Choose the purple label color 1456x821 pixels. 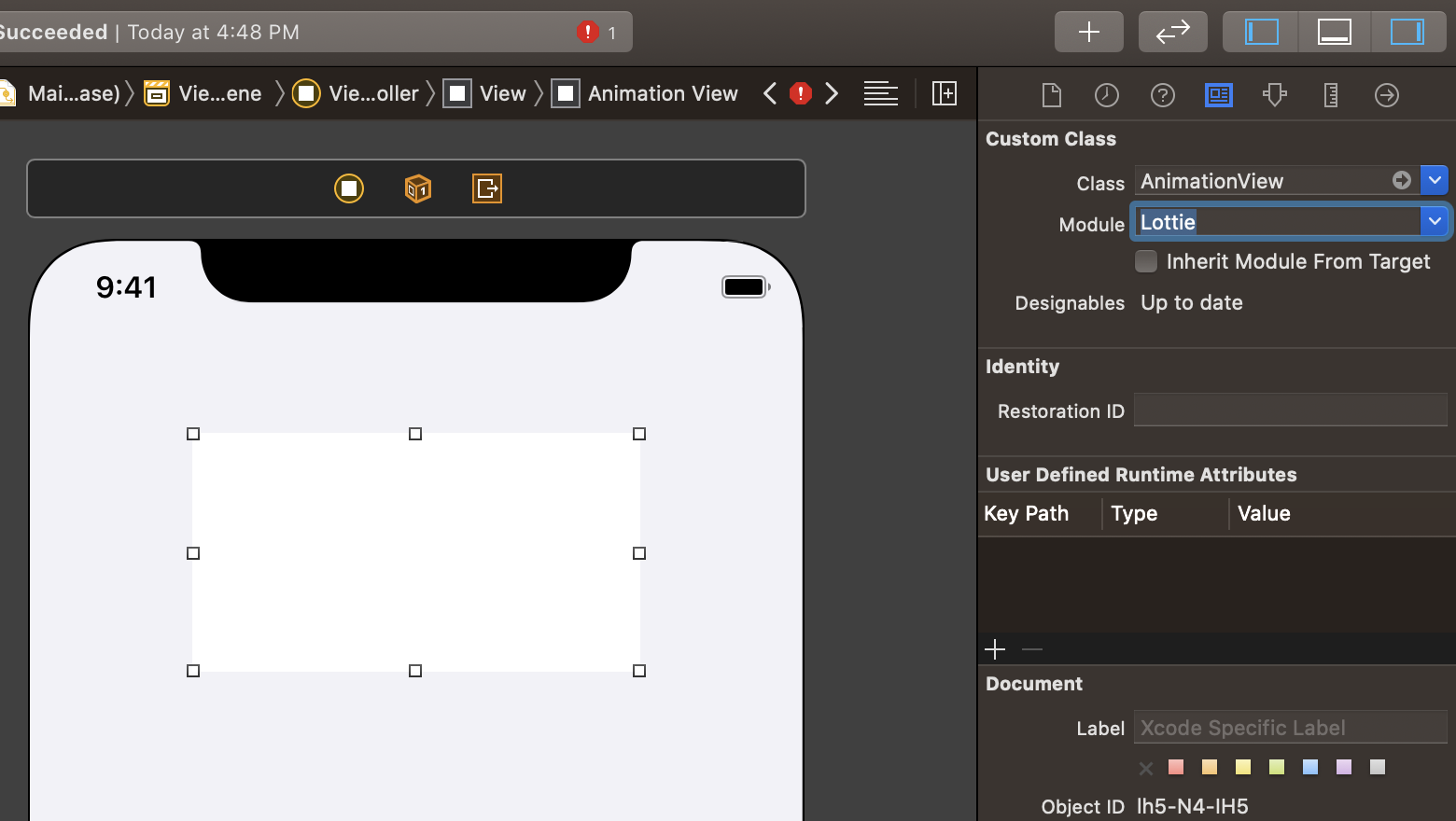point(1344,767)
